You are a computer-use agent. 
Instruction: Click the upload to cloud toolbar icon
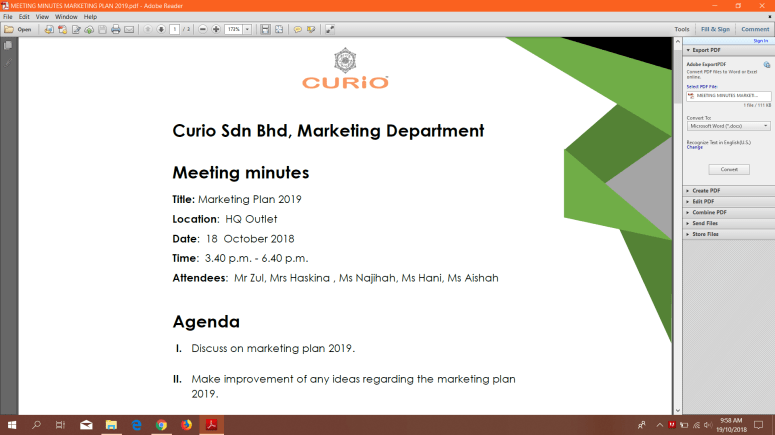pyautogui.click(x=89, y=30)
